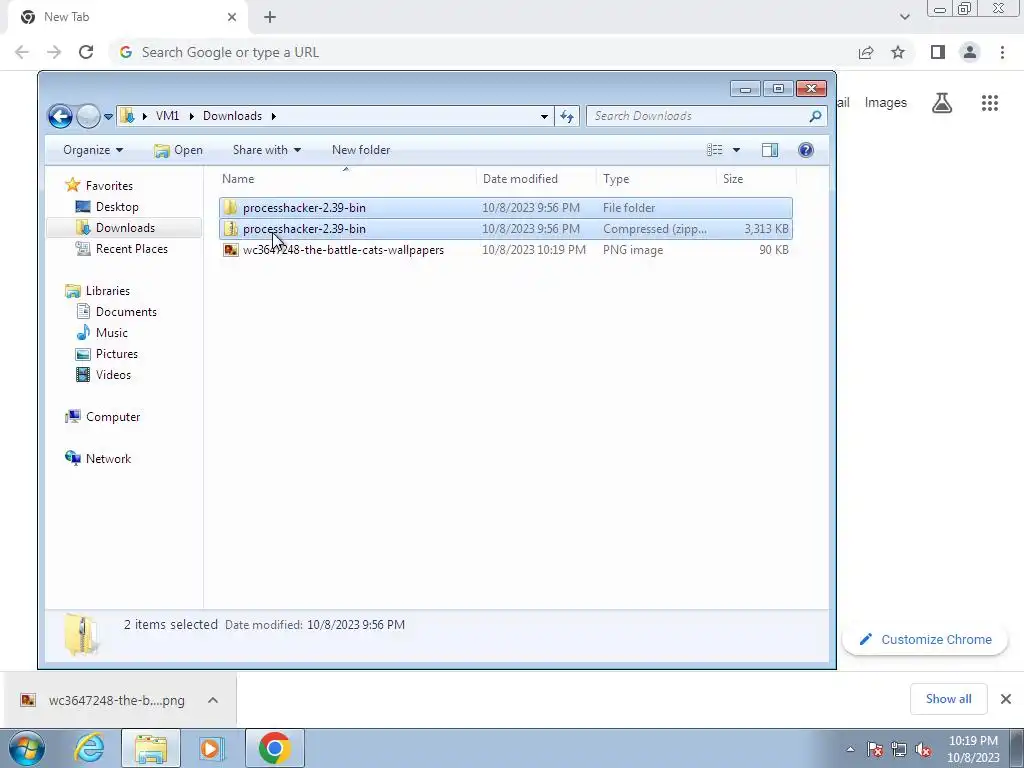Open a new Chrome tab
Image resolution: width=1024 pixels, height=768 pixels.
[x=270, y=17]
